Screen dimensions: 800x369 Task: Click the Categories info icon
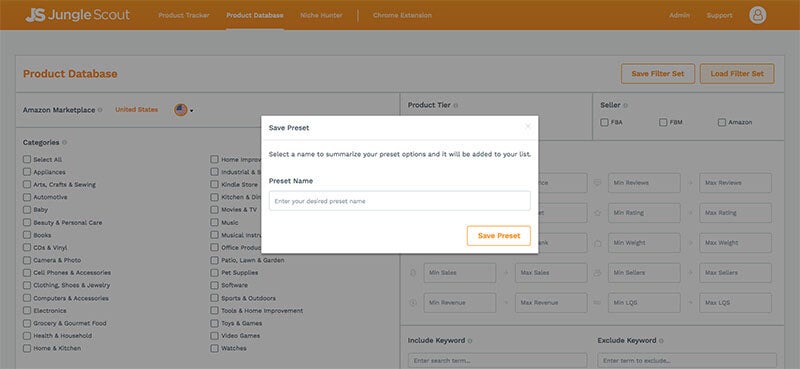pos(64,143)
